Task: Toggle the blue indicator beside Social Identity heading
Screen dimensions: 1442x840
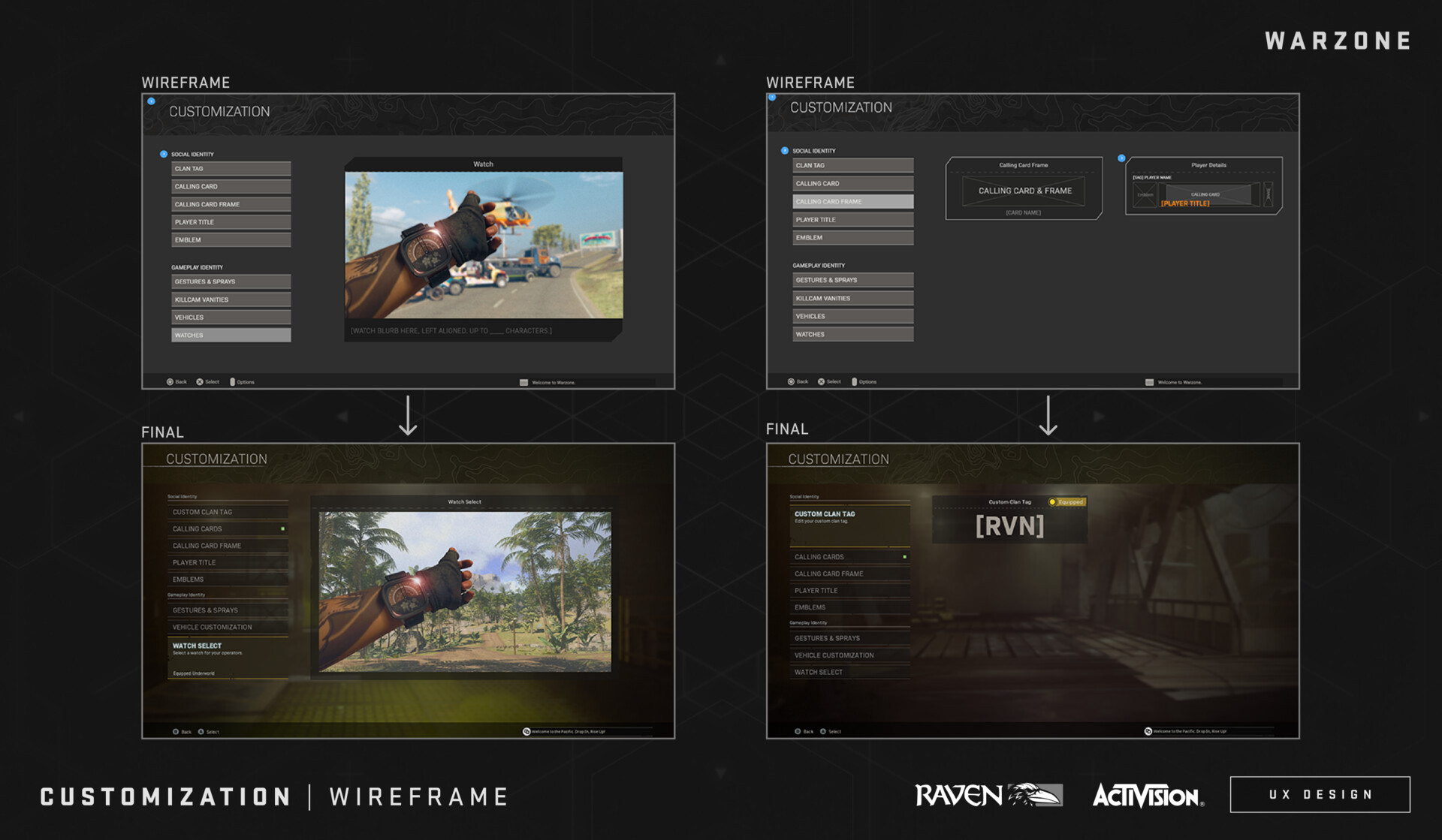Action: point(164,154)
